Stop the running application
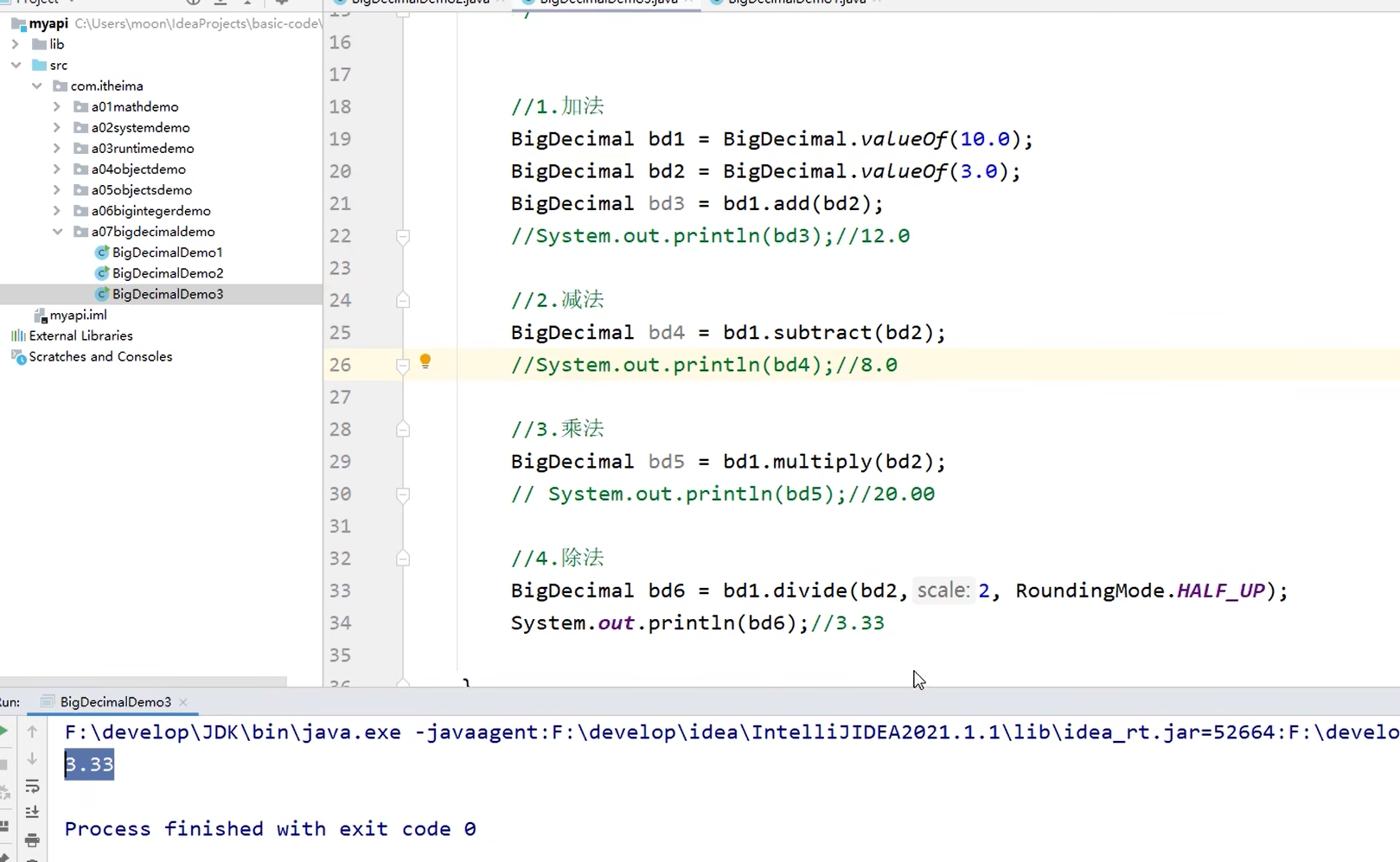 pos(5,764)
